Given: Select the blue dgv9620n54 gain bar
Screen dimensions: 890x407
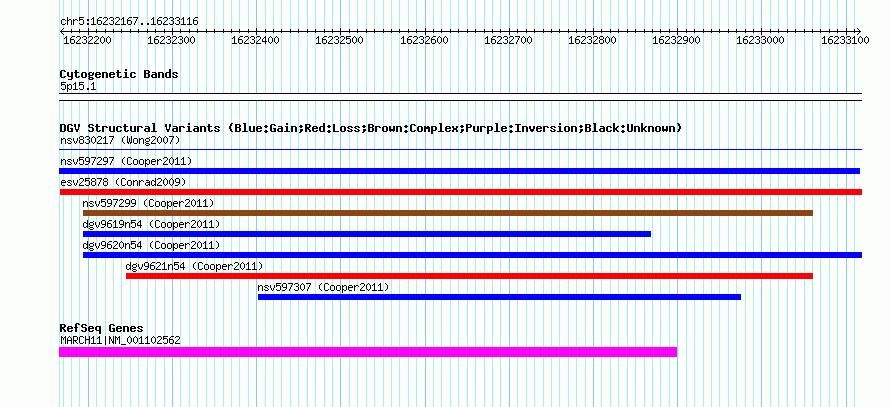Looking at the screenshot, I should tap(472, 255).
